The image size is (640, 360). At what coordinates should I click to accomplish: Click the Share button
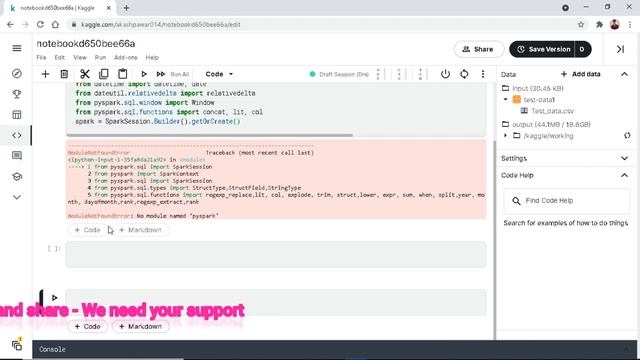478,49
